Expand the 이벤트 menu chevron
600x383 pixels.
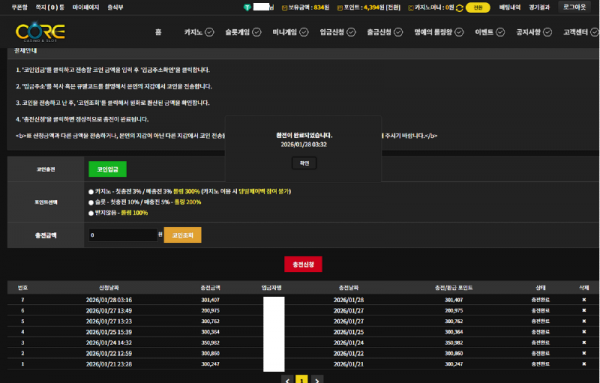(501, 33)
